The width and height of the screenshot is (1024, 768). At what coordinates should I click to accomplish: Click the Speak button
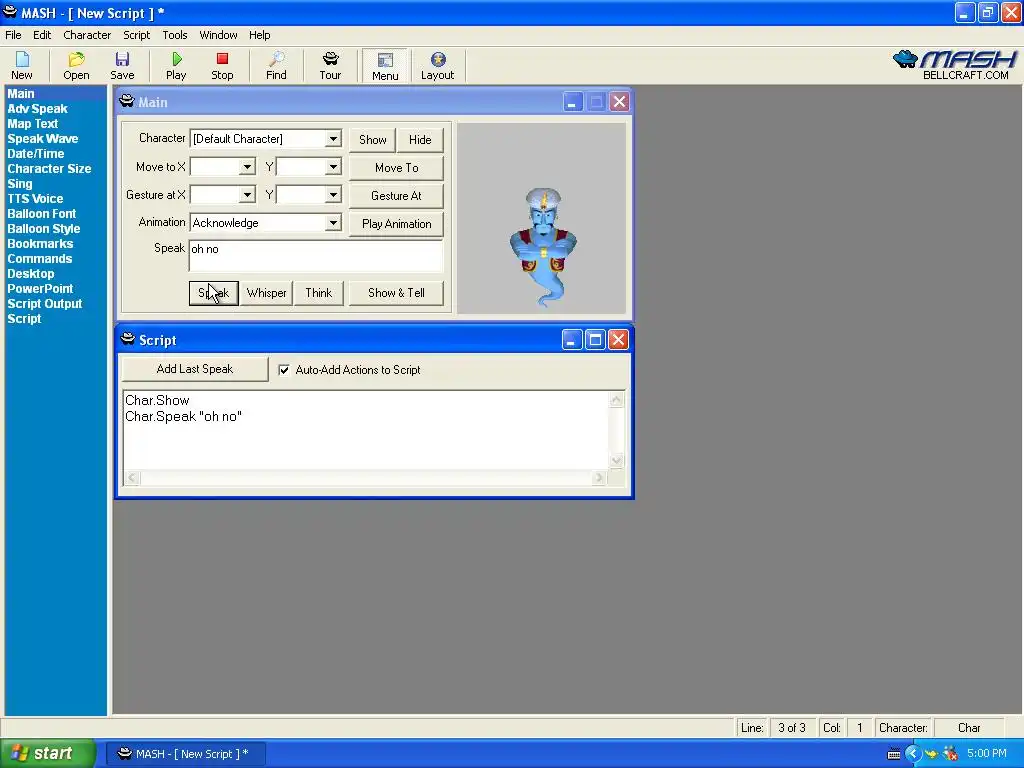point(214,293)
